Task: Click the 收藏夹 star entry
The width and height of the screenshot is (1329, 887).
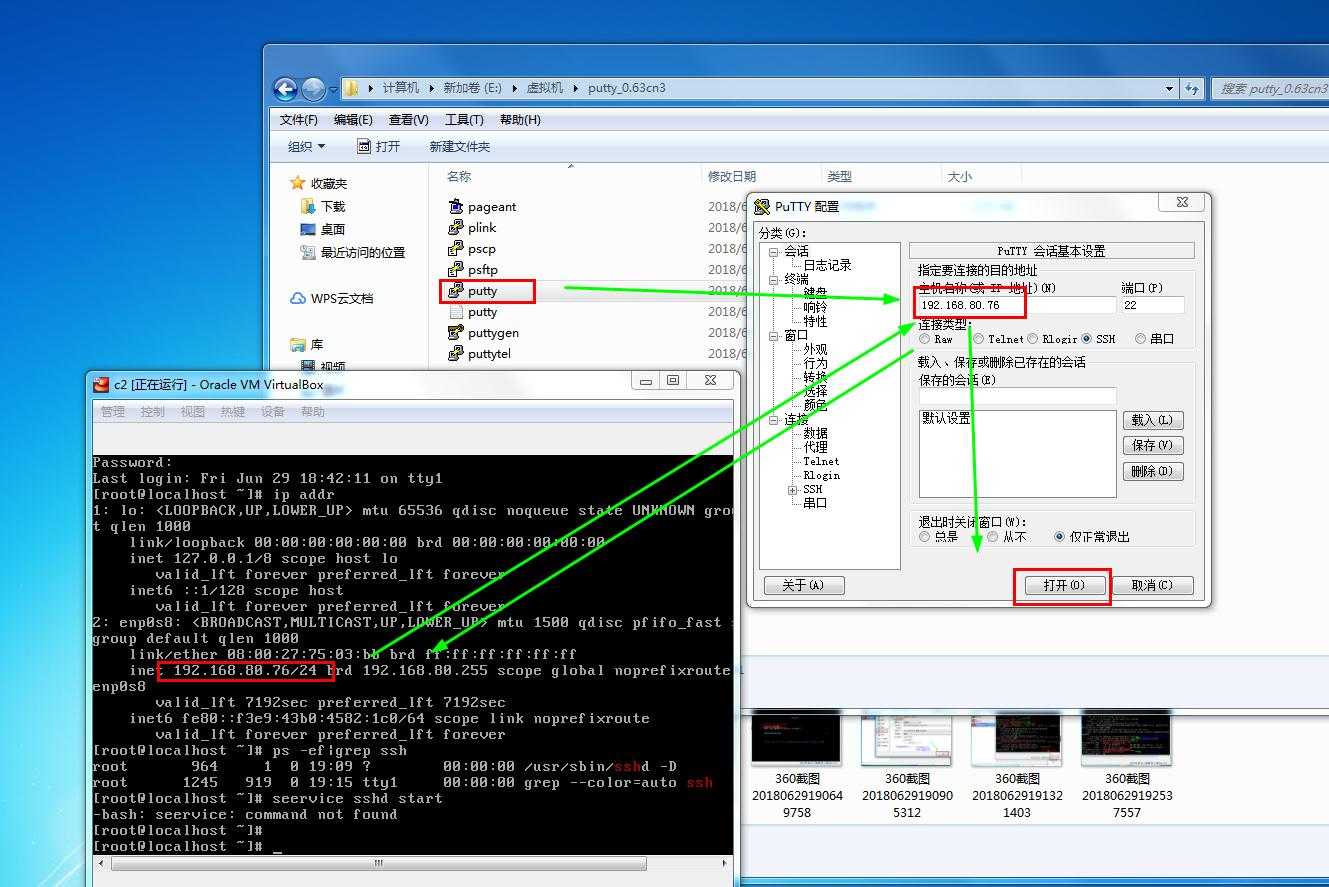Action: 318,183
